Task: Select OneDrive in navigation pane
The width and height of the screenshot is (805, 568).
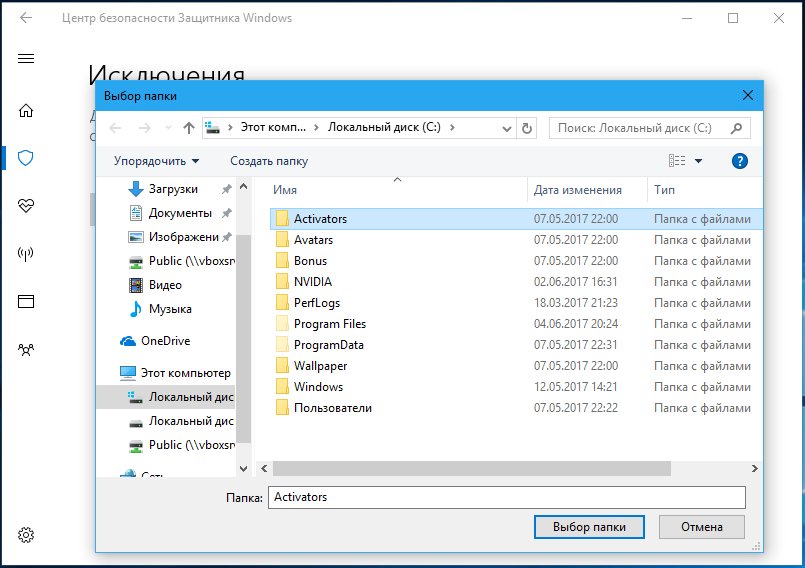Action: pyautogui.click(x=165, y=341)
